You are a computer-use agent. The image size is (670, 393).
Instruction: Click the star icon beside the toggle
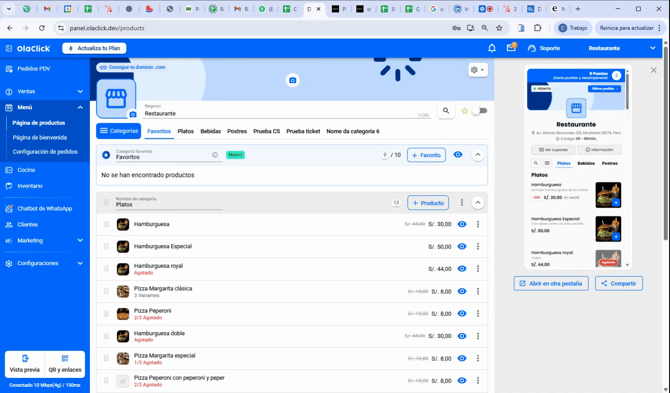(x=464, y=111)
